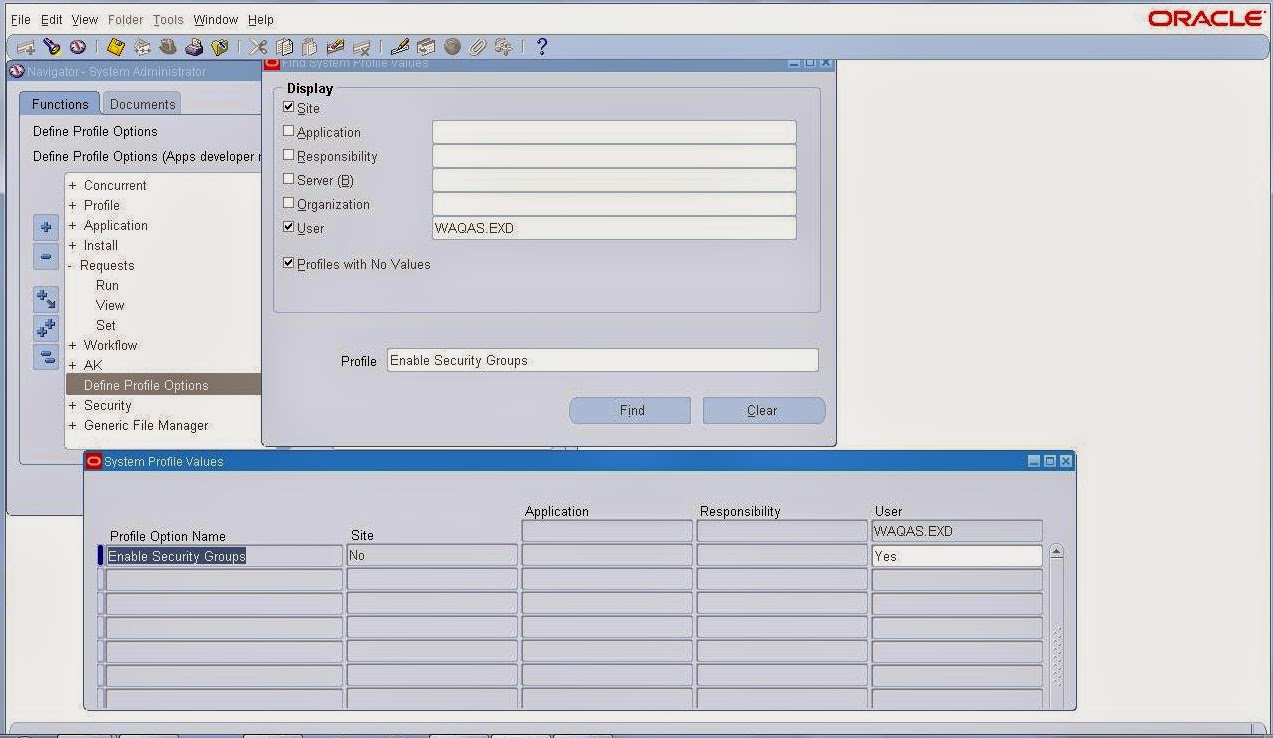Uncheck the Site display checkbox
This screenshot has width=1273, height=738.
pyautogui.click(x=288, y=108)
